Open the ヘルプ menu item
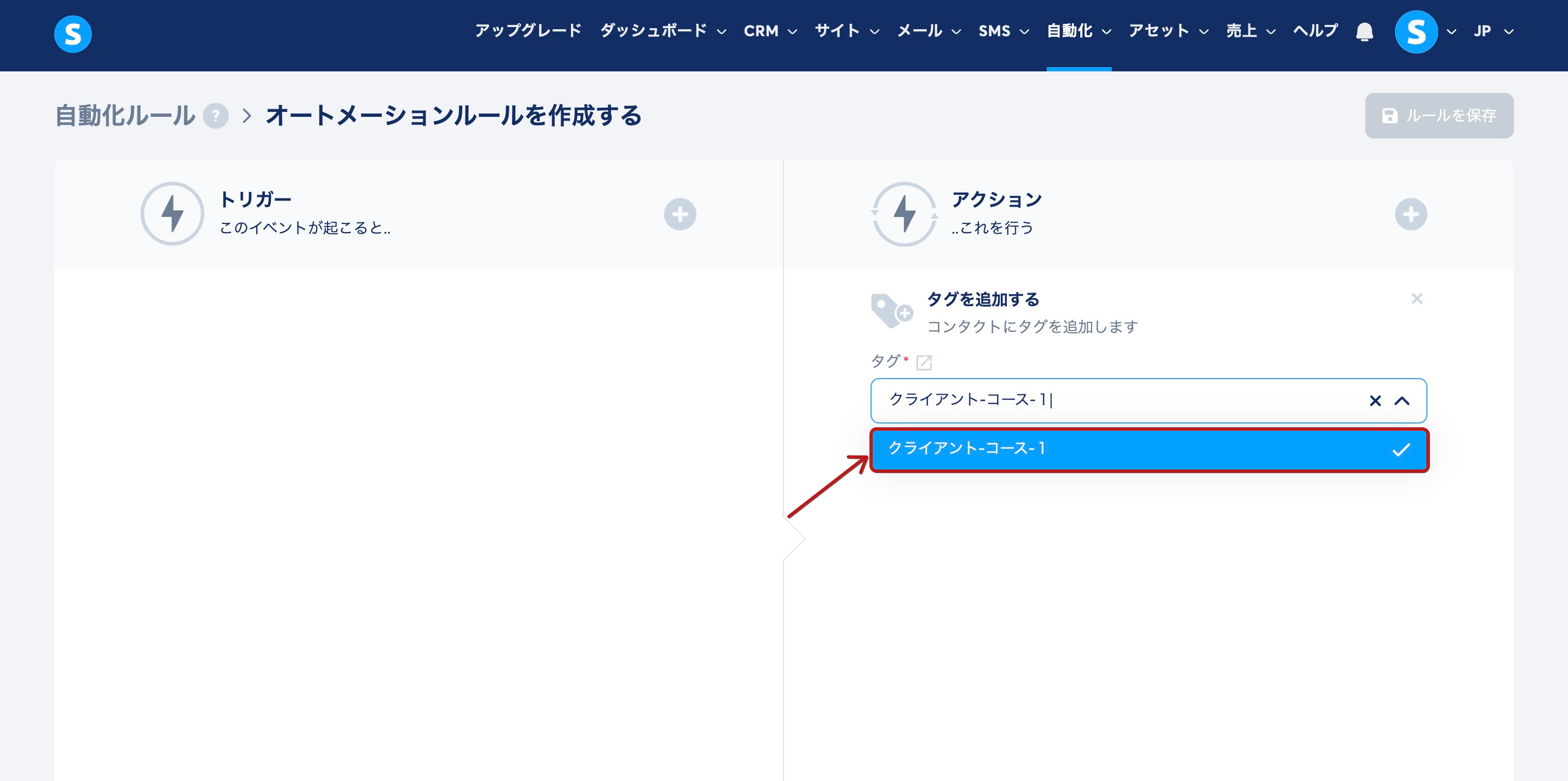Viewport: 1568px width, 781px height. 1315,32
